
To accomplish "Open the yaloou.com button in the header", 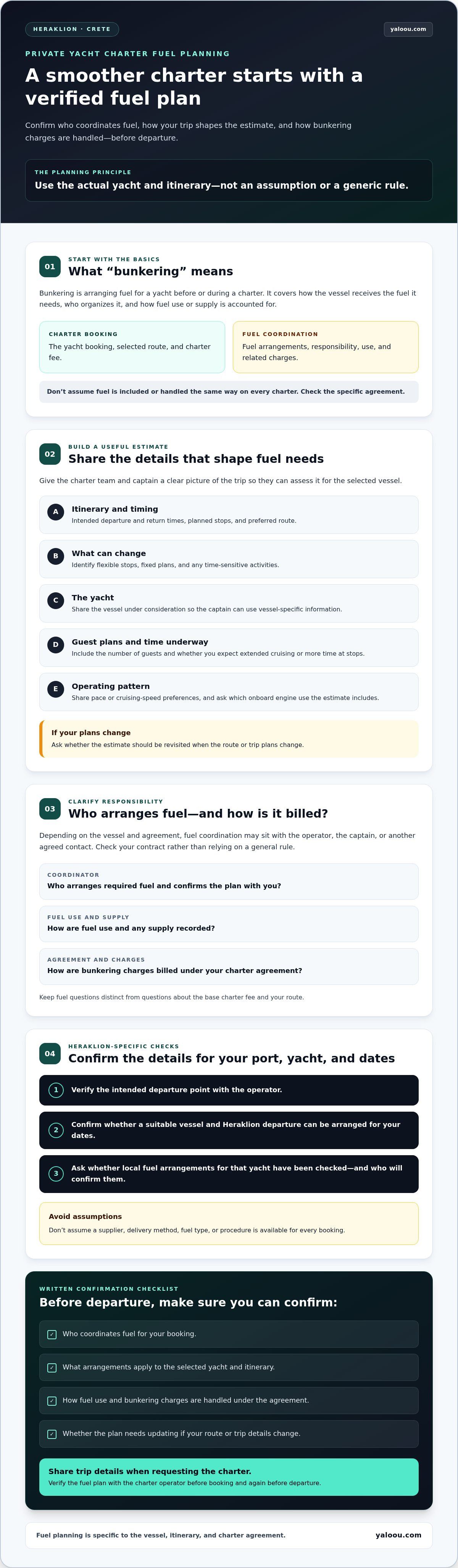I will click(408, 29).
